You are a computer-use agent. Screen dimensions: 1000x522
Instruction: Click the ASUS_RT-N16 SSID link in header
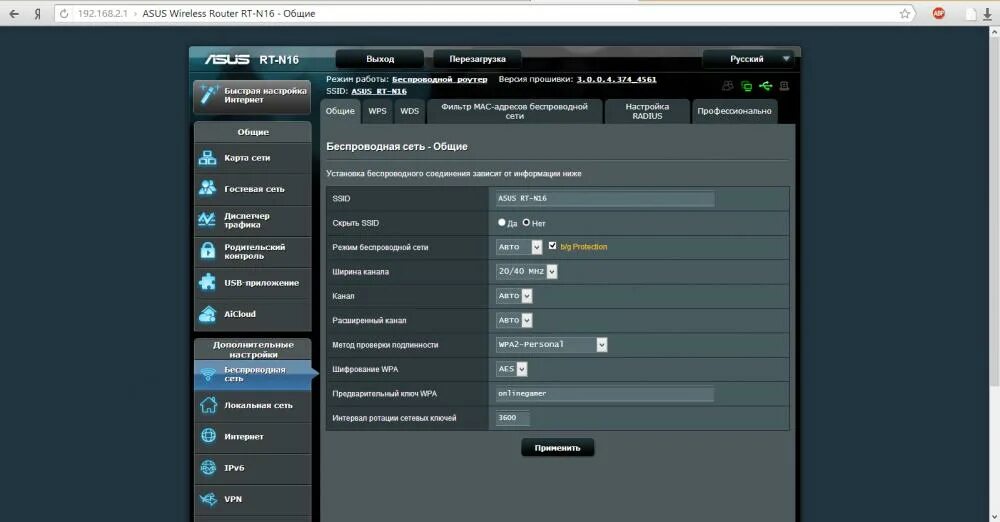pyautogui.click(x=379, y=91)
